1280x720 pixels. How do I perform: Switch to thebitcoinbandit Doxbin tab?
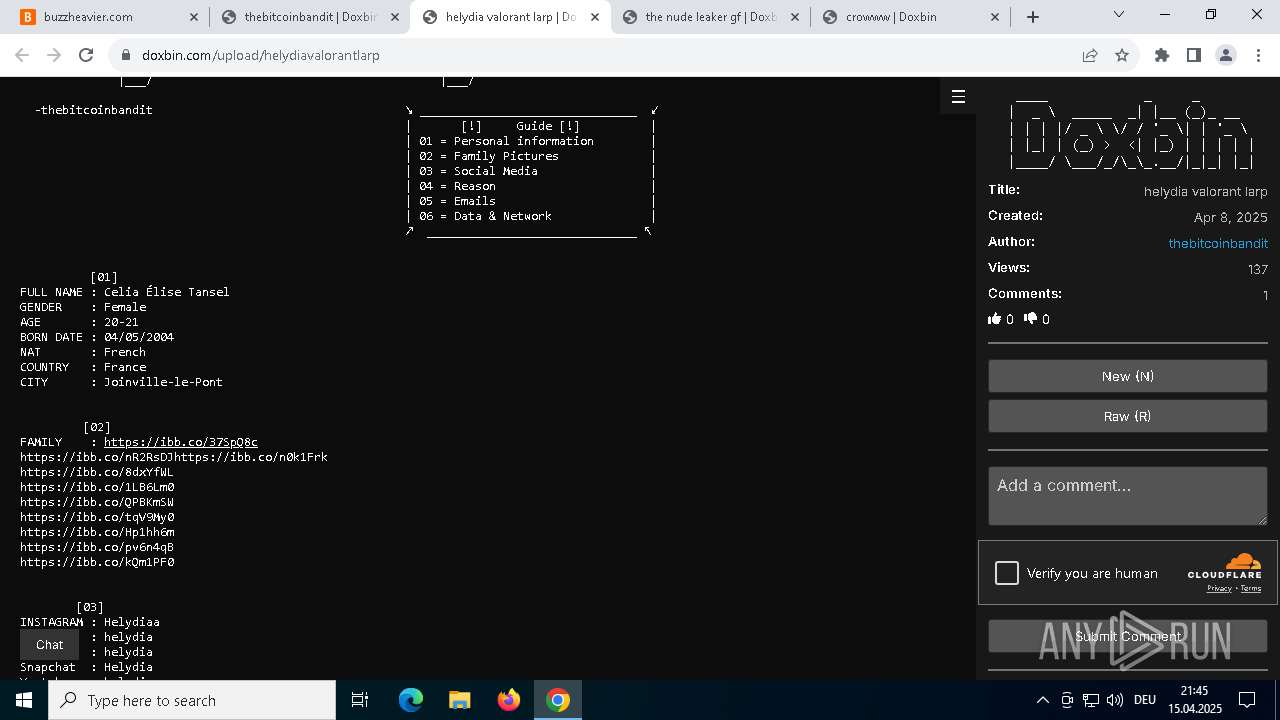pyautogui.click(x=308, y=17)
